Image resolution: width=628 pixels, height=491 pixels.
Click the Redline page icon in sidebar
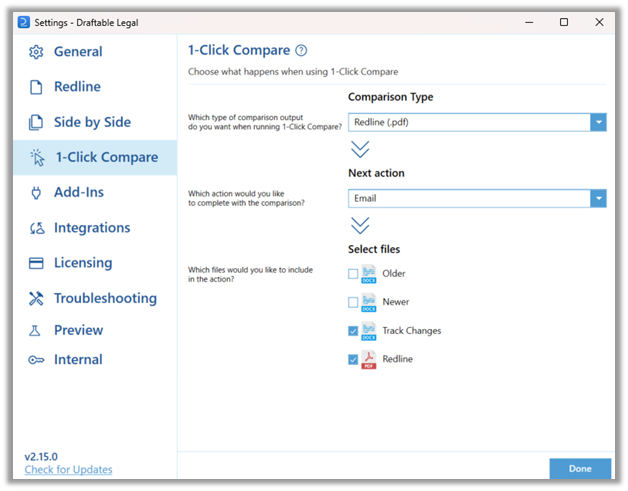[x=36, y=87]
